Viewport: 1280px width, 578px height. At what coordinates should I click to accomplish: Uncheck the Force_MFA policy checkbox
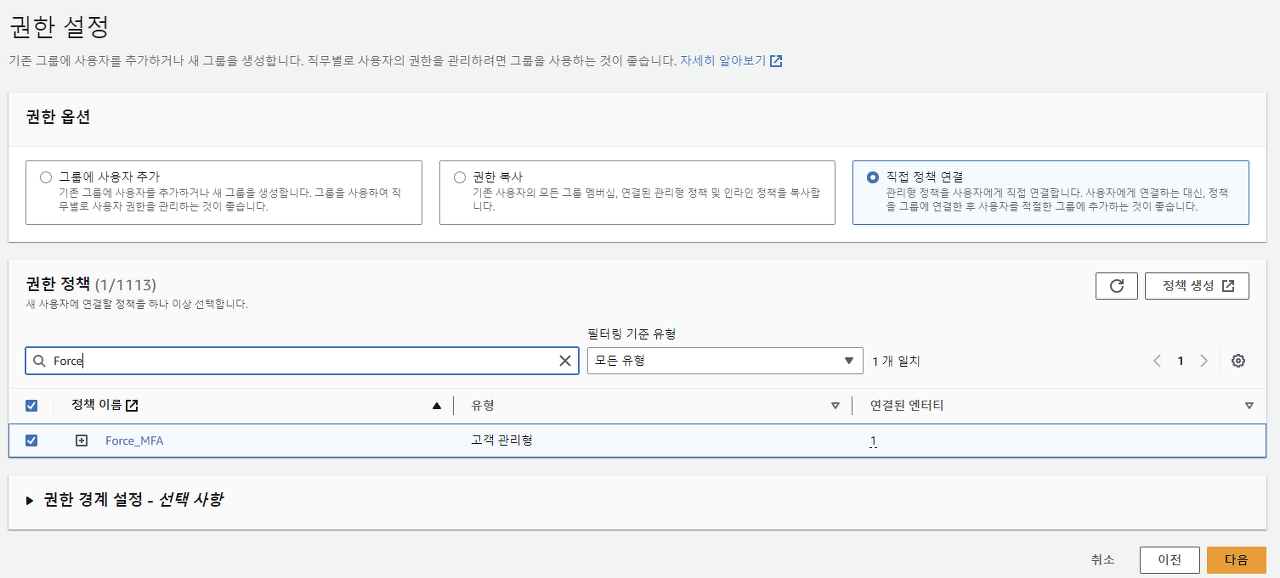(31, 441)
